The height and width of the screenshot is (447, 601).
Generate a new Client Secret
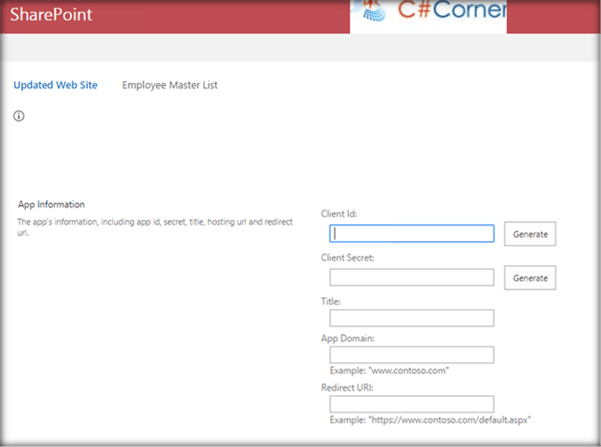[x=530, y=278]
